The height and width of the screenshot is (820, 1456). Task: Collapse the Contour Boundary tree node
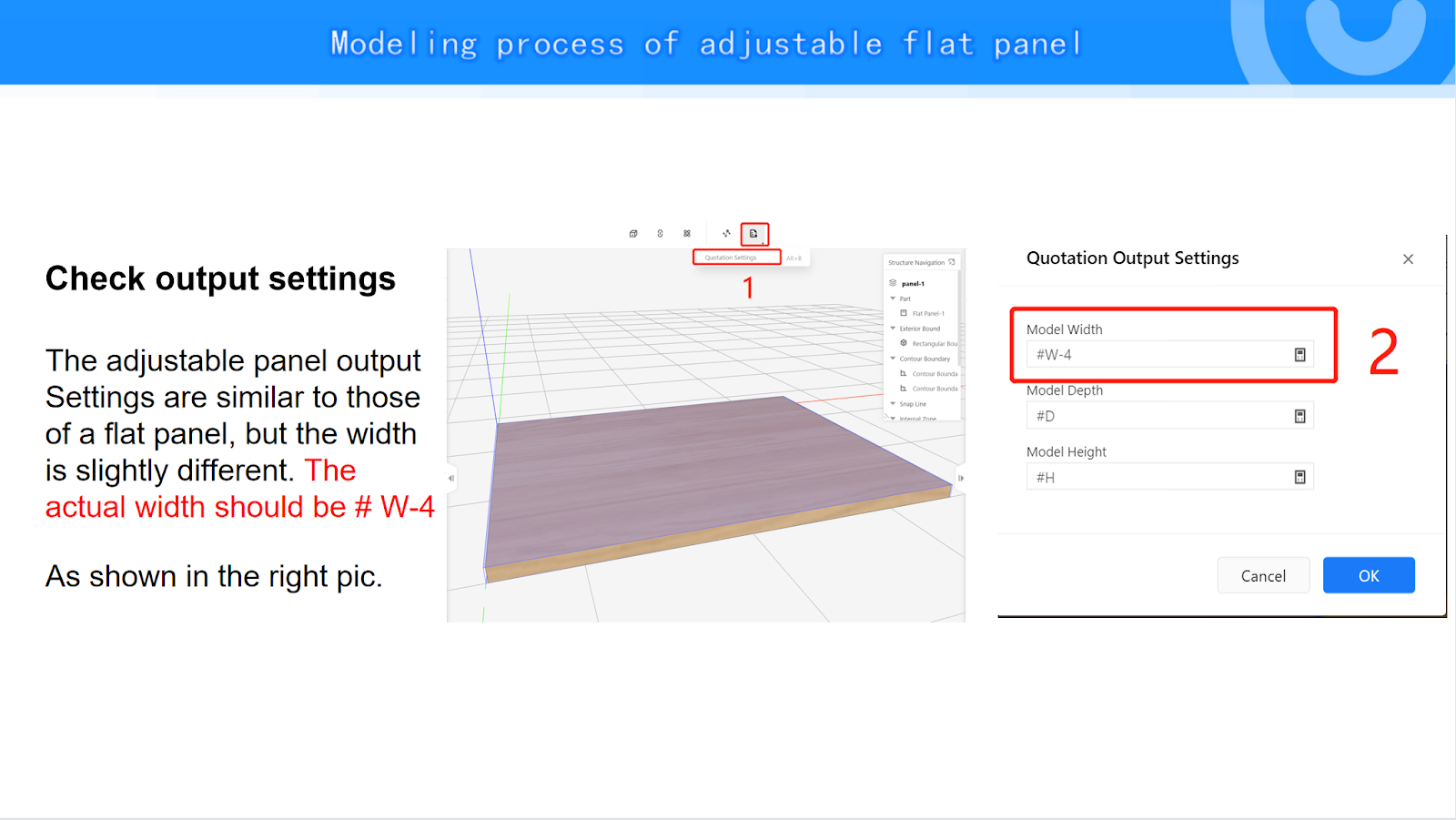pos(893,359)
